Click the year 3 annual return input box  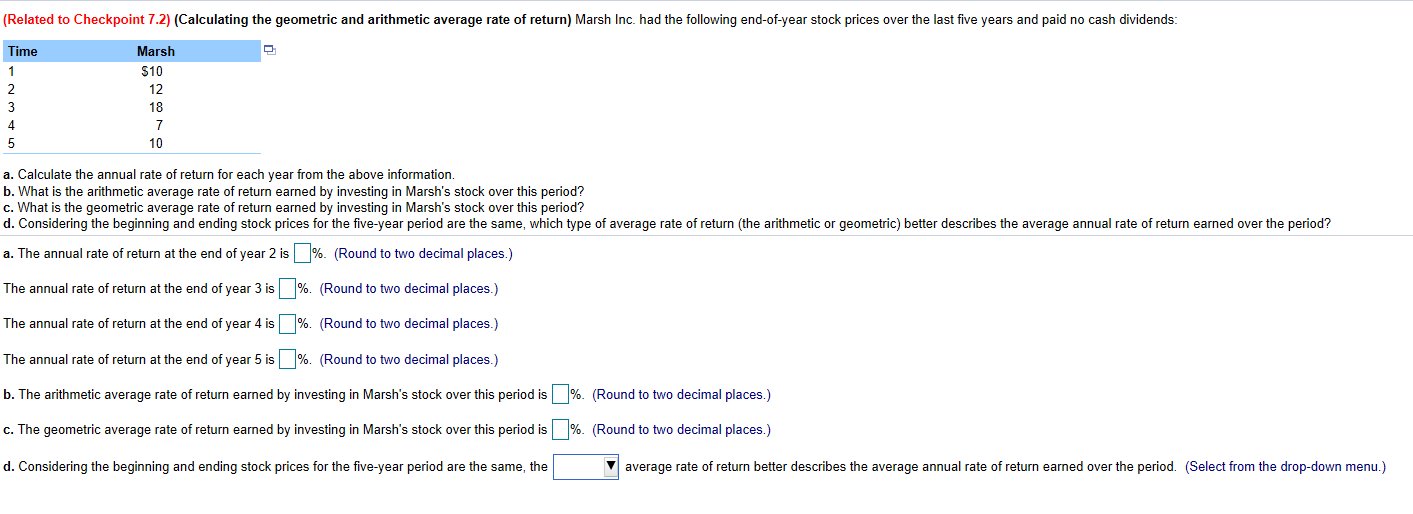pos(288,289)
